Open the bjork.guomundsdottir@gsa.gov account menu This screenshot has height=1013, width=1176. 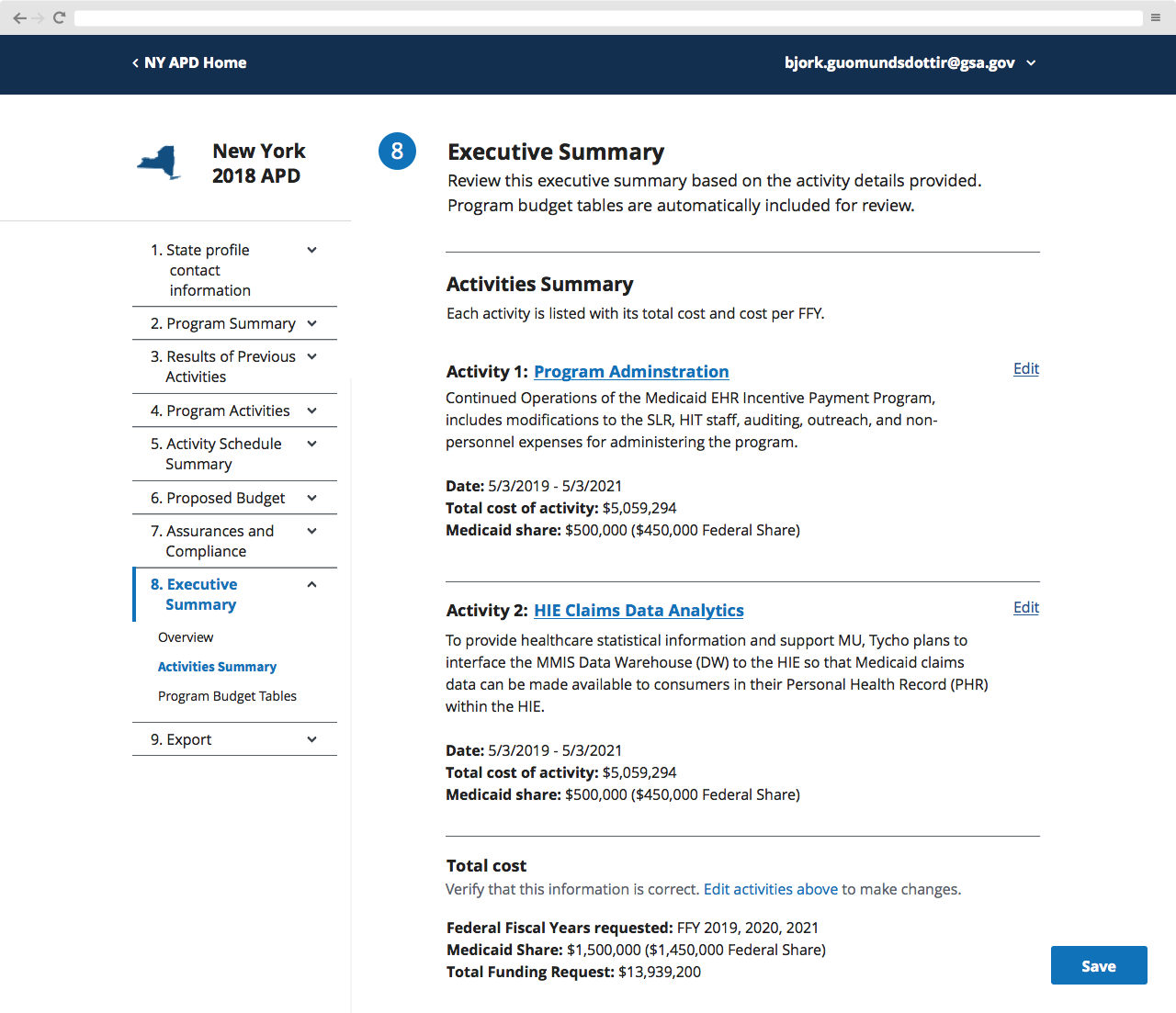coord(910,62)
